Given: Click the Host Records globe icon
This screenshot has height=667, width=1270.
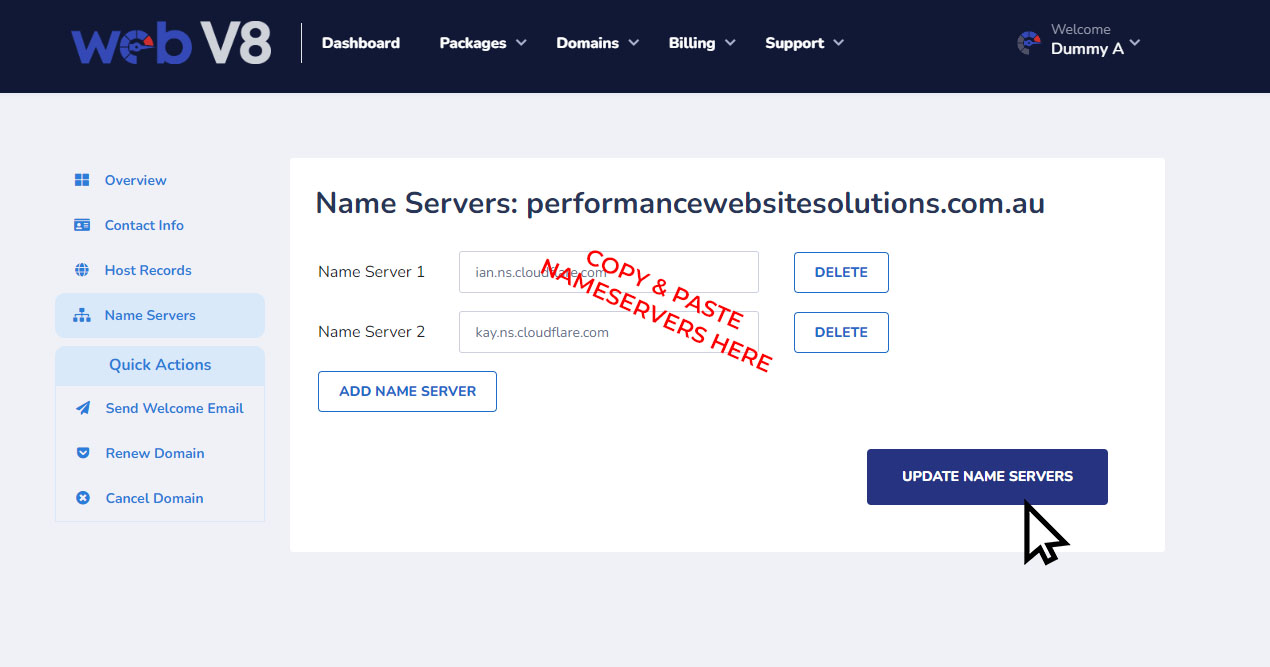Looking at the screenshot, I should click(82, 270).
